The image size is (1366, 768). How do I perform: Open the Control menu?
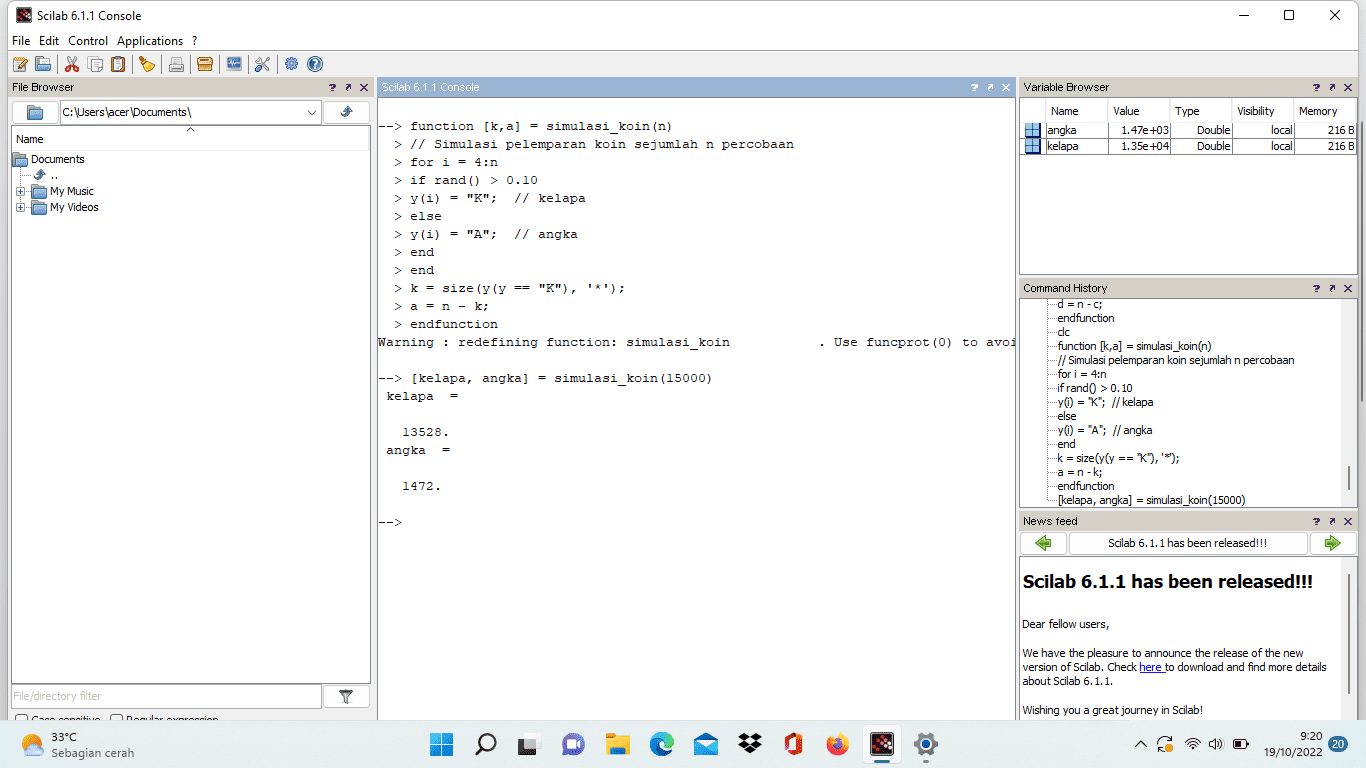[x=88, y=41]
